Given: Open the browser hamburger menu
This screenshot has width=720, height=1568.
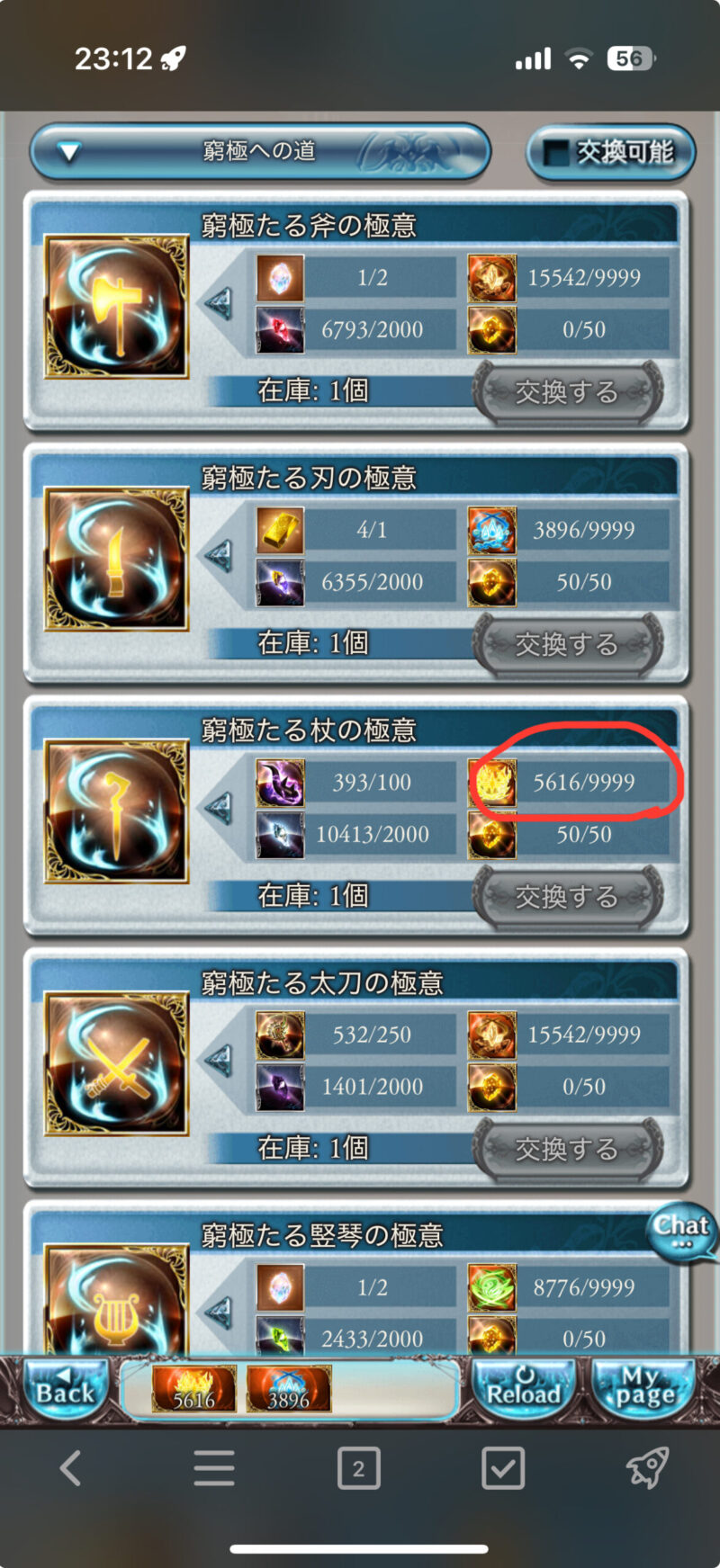Looking at the screenshot, I should pos(214,1469).
